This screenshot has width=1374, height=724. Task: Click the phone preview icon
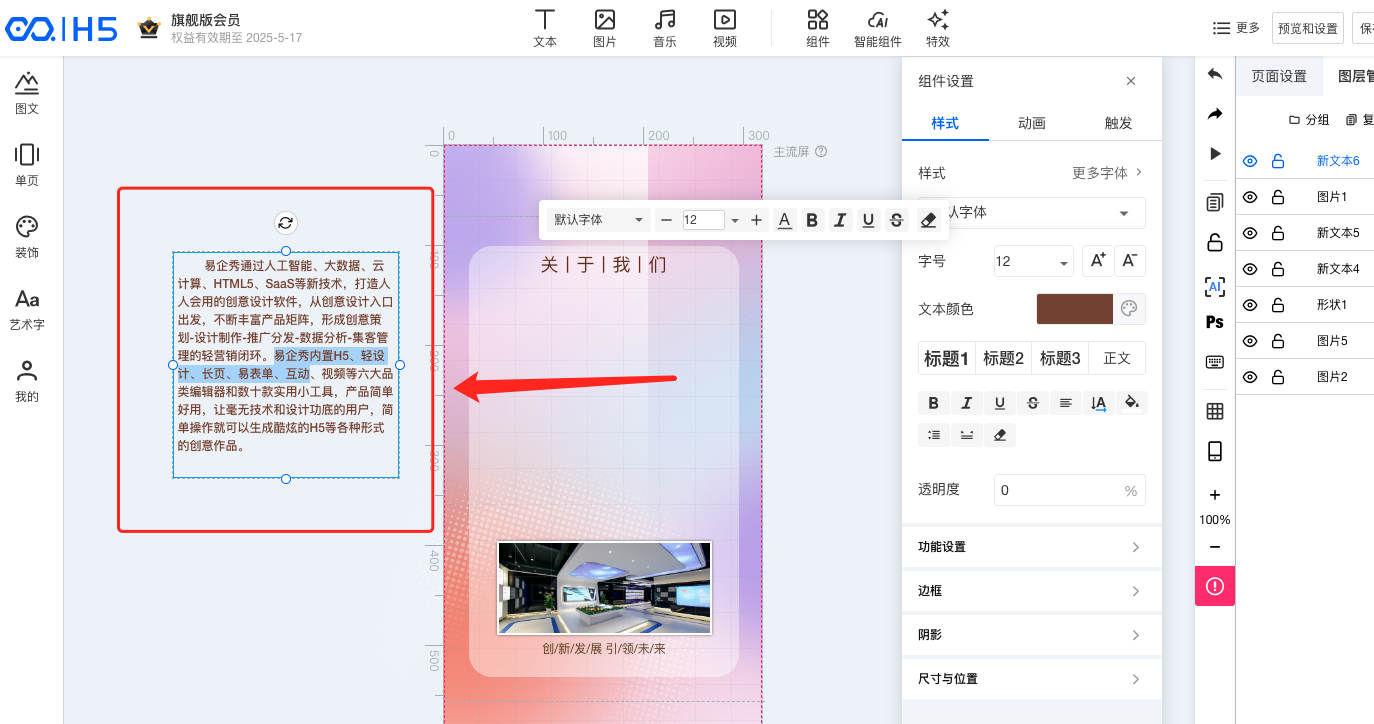[x=1215, y=451]
